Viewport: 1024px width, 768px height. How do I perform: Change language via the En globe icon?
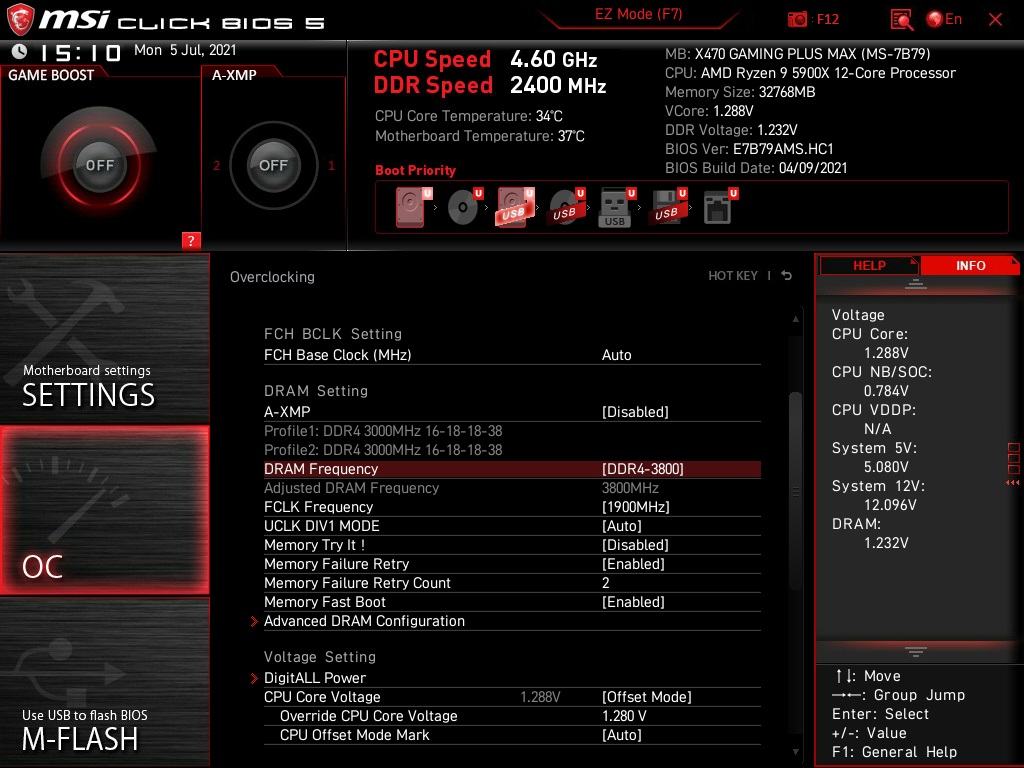pos(944,20)
